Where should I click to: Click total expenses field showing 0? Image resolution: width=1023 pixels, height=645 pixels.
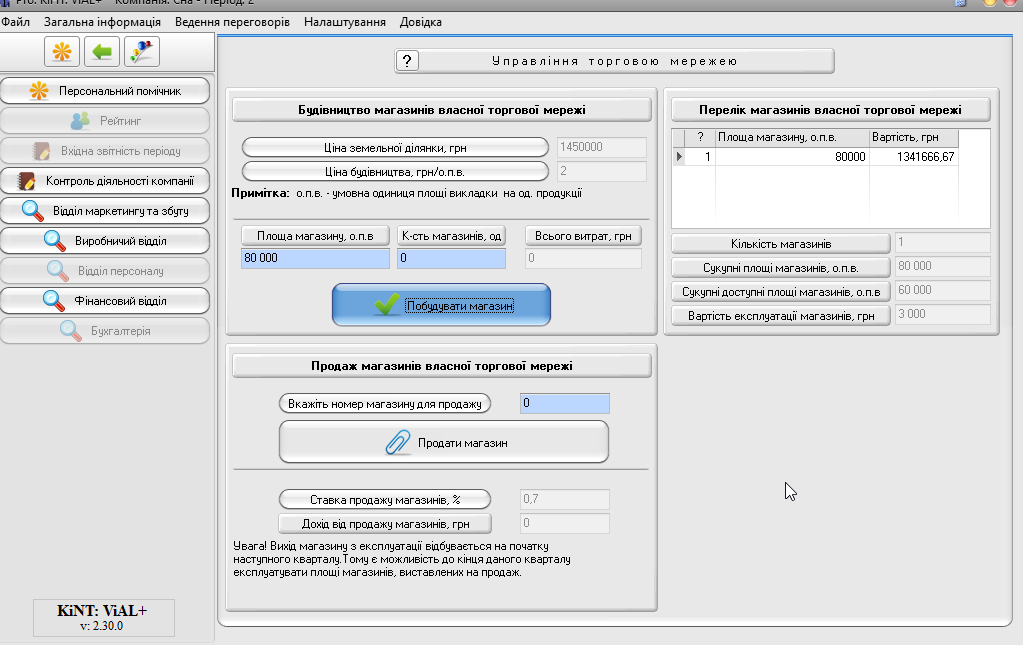tap(583, 258)
